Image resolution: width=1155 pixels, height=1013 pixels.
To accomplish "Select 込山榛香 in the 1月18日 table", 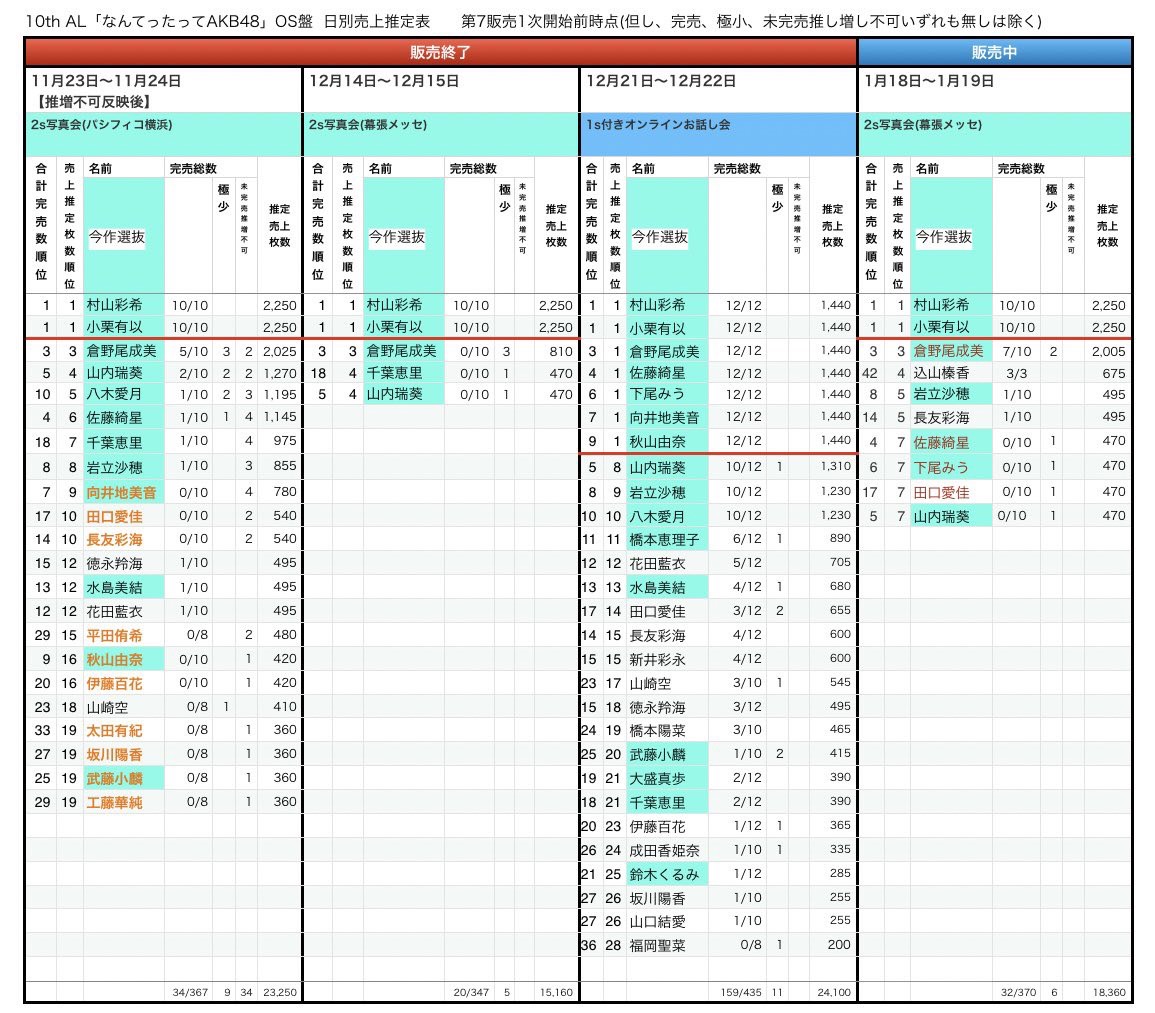I will (941, 374).
